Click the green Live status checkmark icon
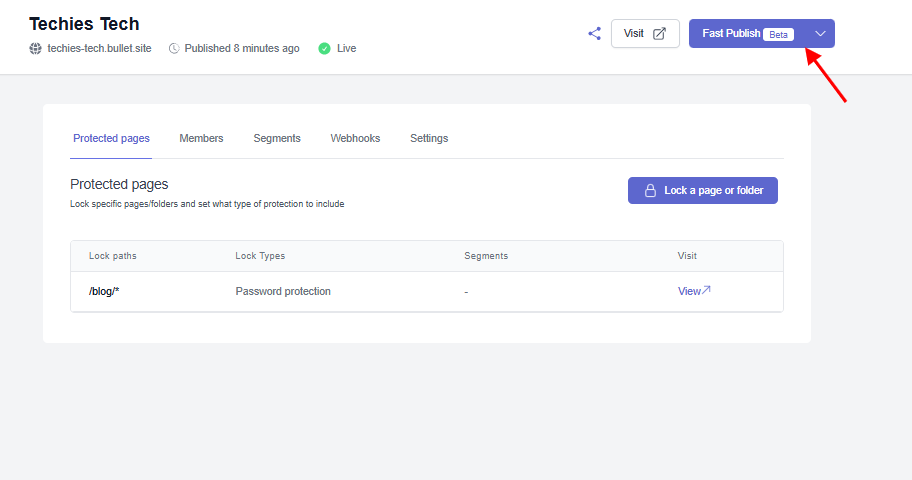The height and width of the screenshot is (480, 912). click(324, 48)
